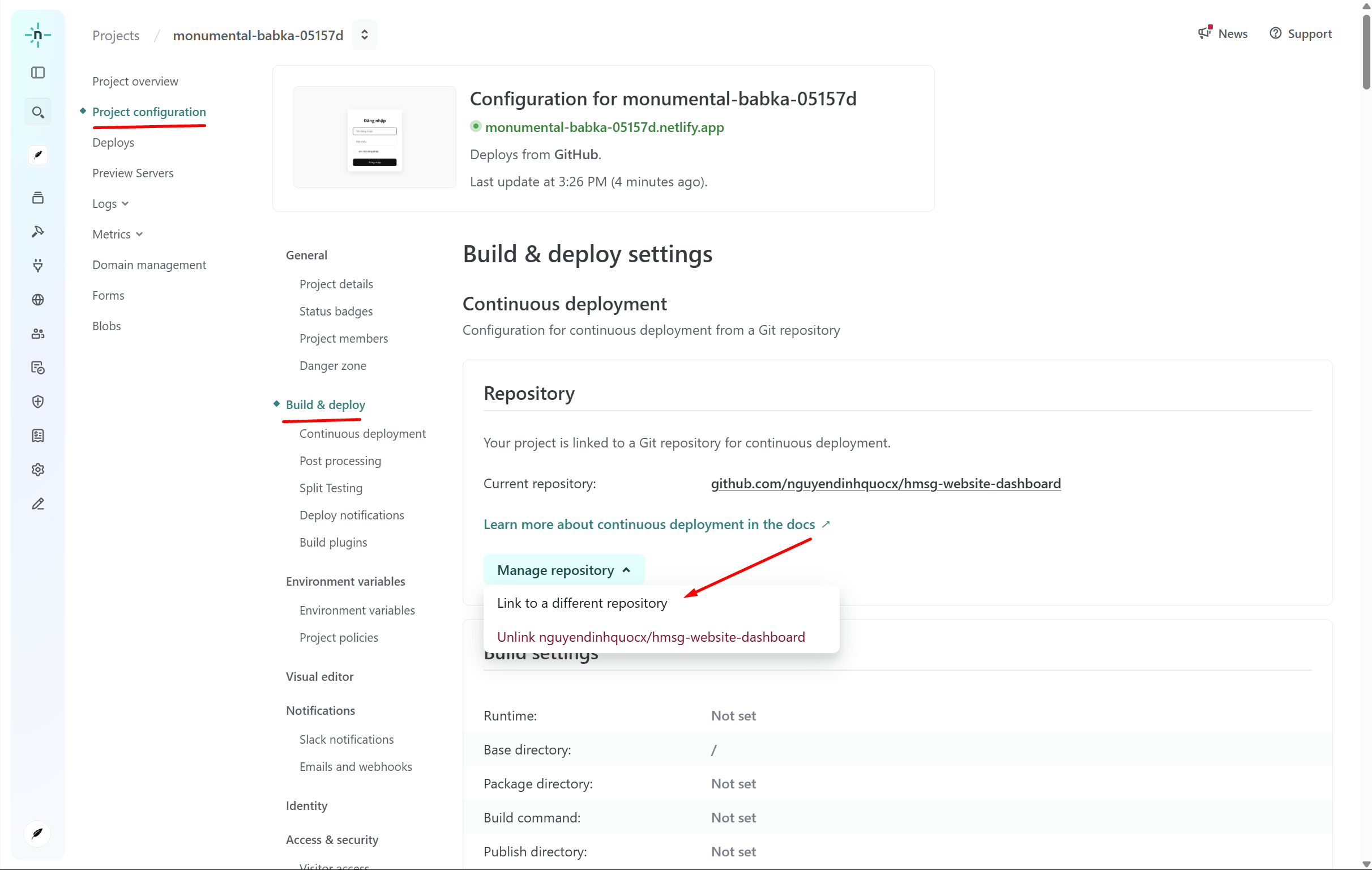The width and height of the screenshot is (1372, 870).
Task: Click the site preview thumbnail
Action: click(x=374, y=138)
